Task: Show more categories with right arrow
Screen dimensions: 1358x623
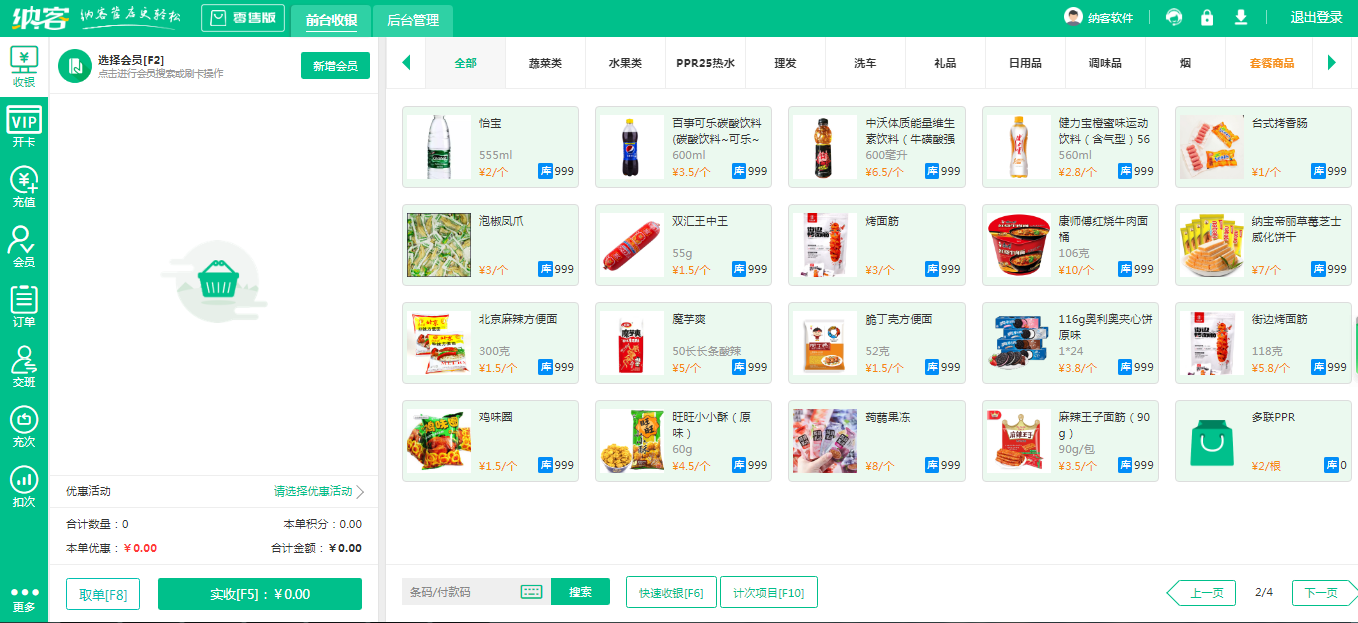Action: point(1332,63)
